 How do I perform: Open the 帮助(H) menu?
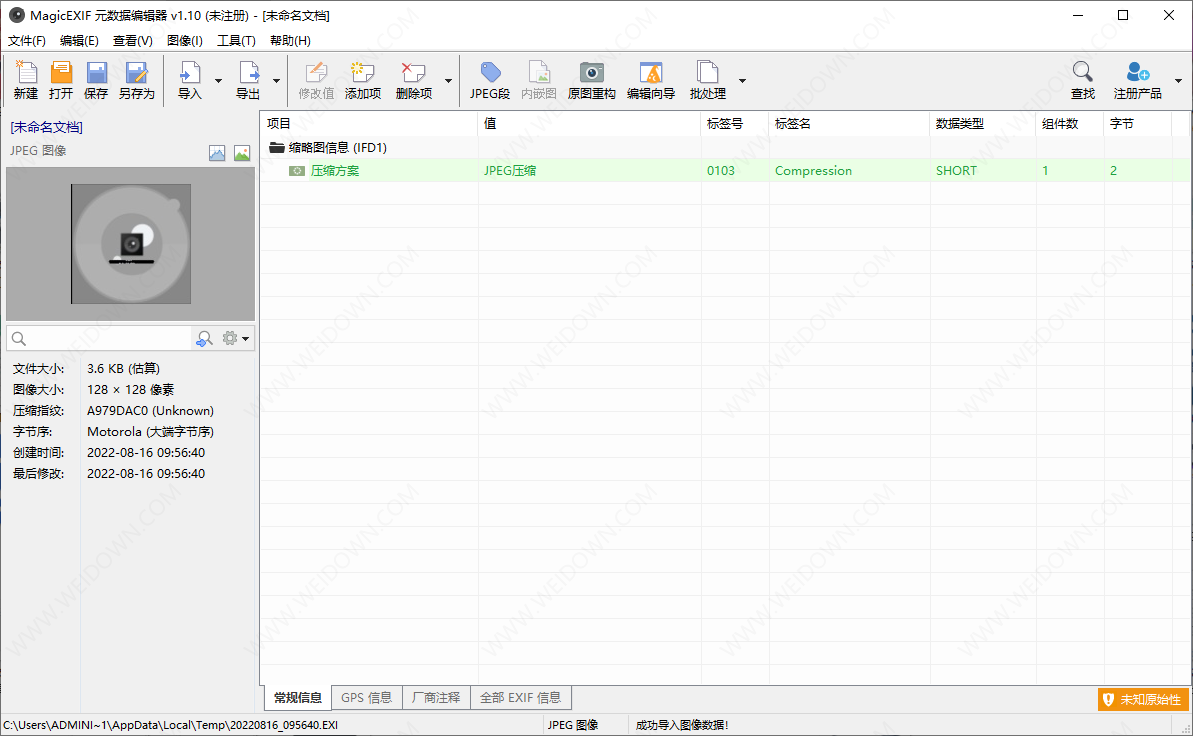(x=290, y=40)
